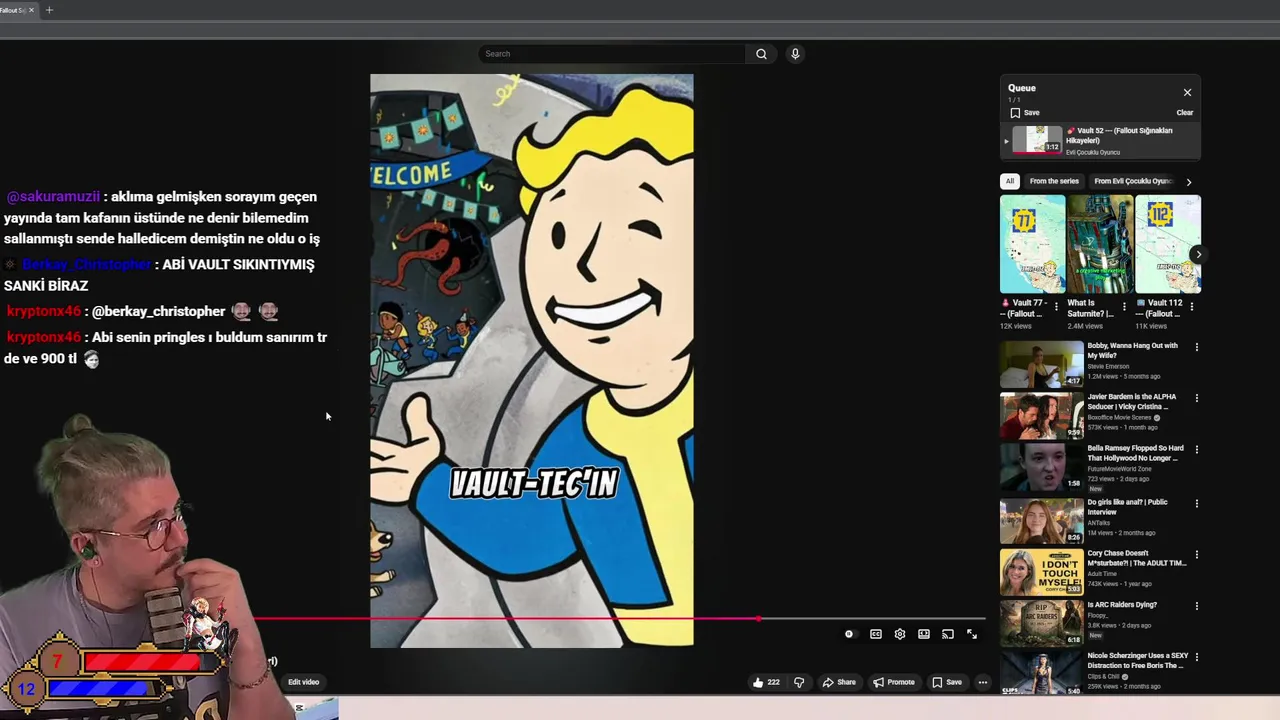This screenshot has height=720, width=1280.
Task: Open Bobby, Wanna Hang Out video
Action: click(1041, 364)
